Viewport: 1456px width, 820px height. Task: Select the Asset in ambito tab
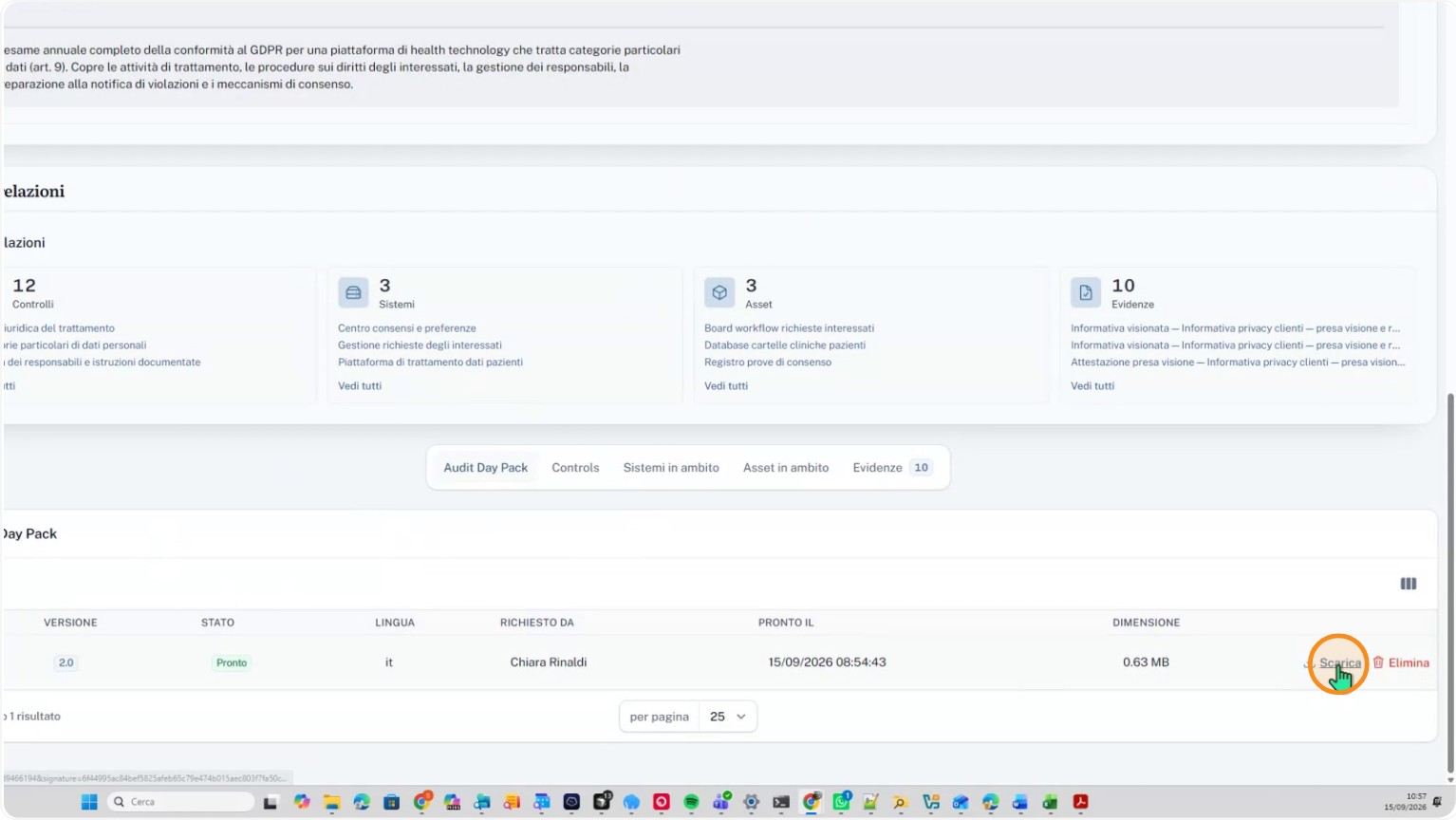(x=786, y=468)
